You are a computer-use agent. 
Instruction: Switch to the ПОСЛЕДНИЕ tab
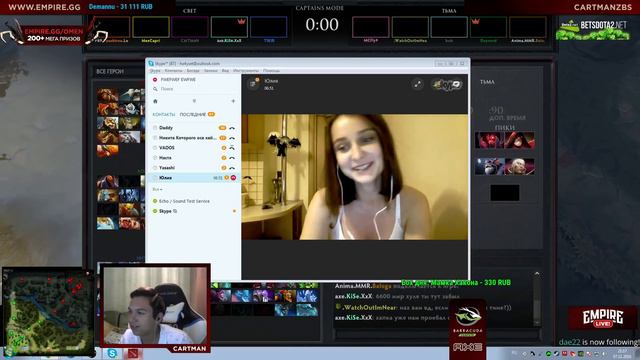[193, 115]
